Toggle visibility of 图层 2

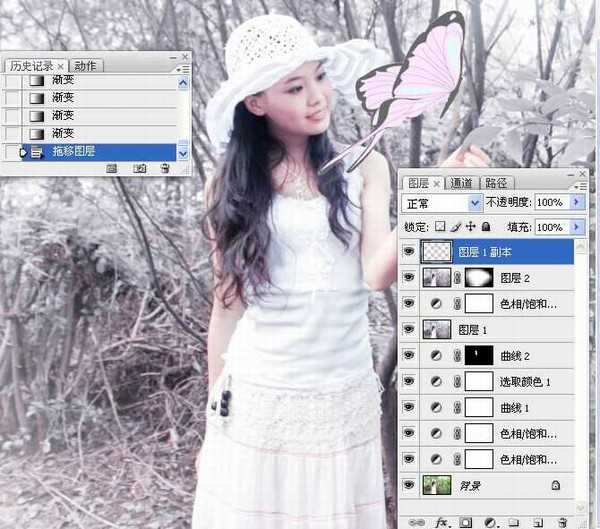(x=408, y=277)
